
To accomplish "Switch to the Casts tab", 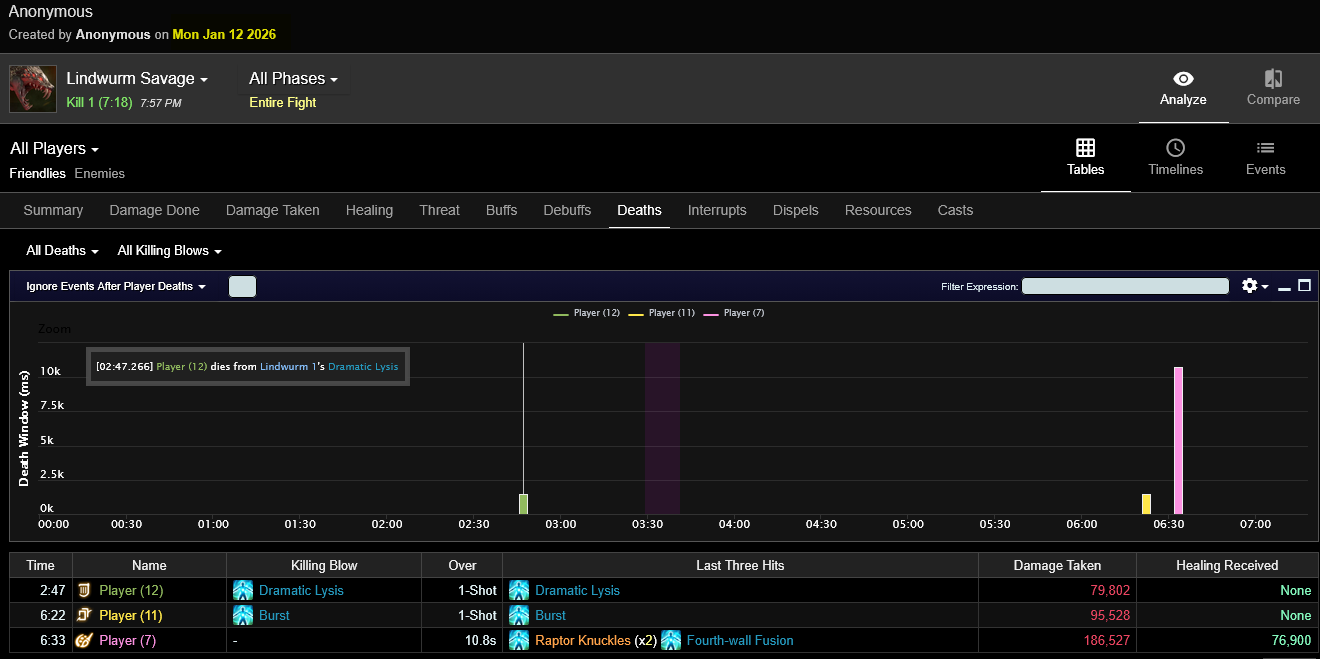I will coord(955,210).
